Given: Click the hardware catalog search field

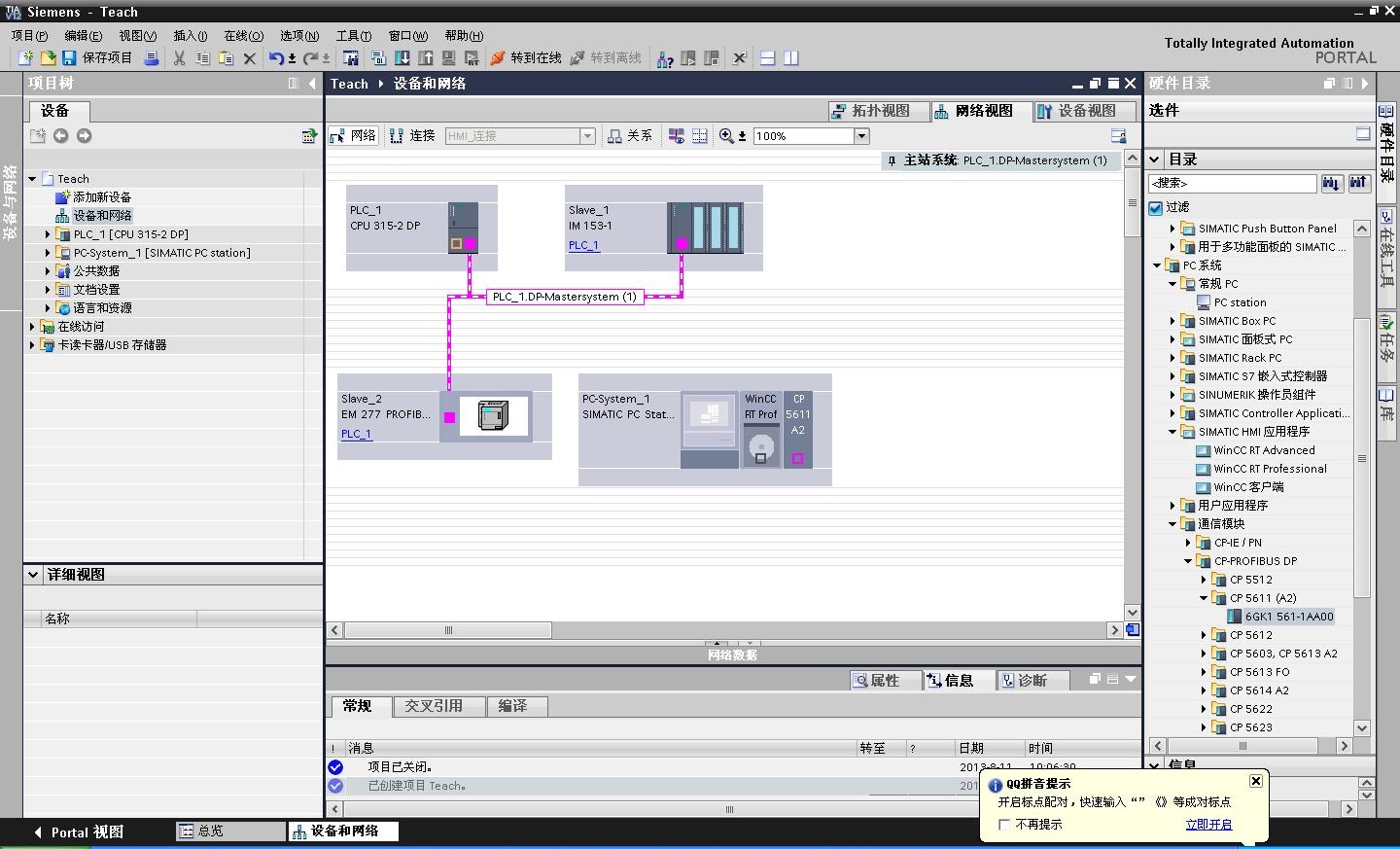Looking at the screenshot, I should click(1232, 183).
